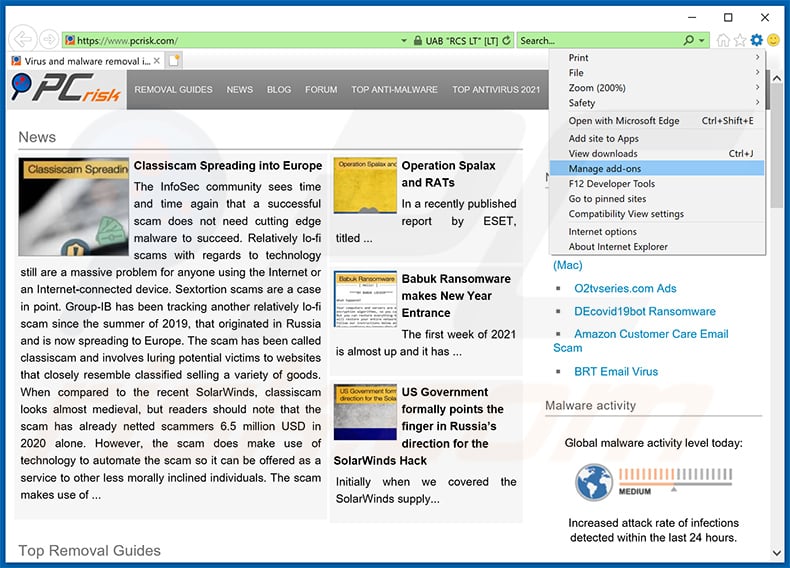
Task: Open Favorites star icon
Action: click(740, 40)
